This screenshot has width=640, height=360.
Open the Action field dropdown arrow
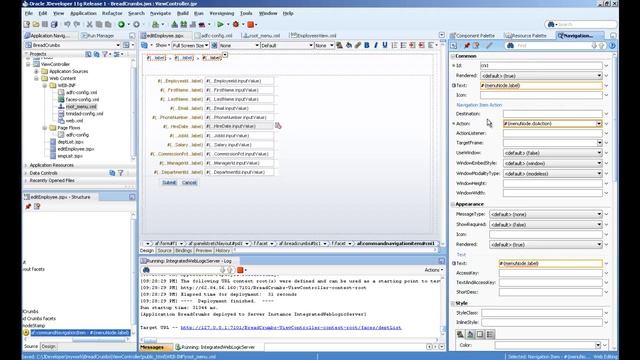tap(599, 123)
